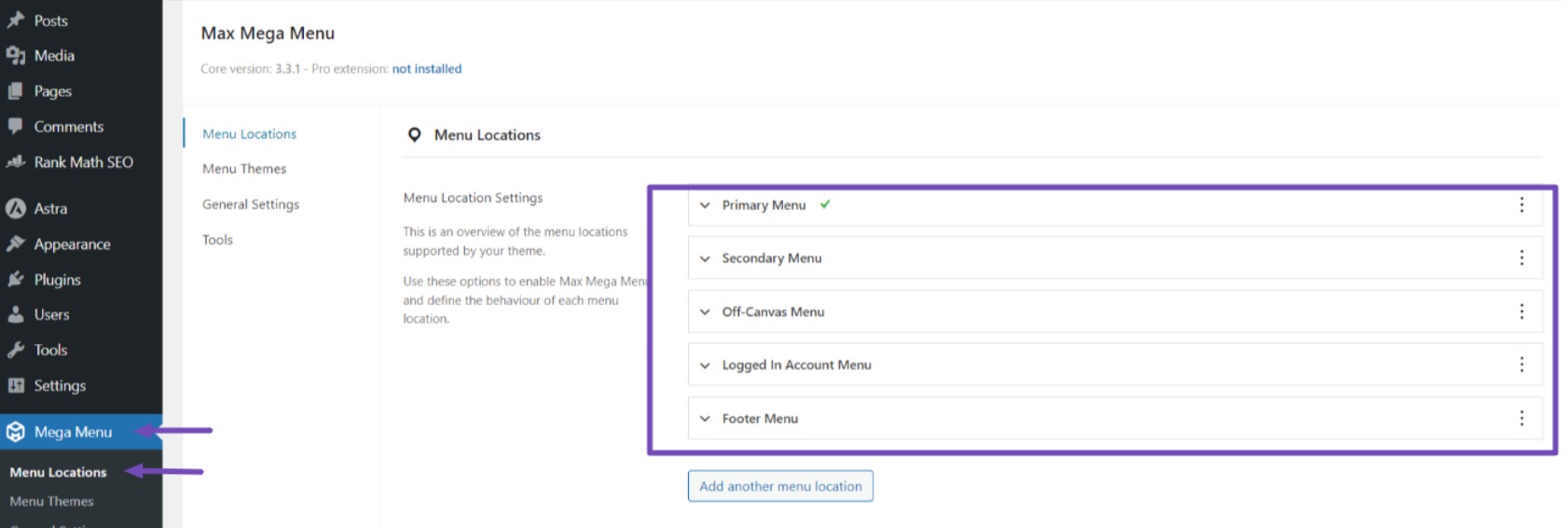Expand the Secondary Menu chevron
1568x528 pixels.
tap(705, 258)
